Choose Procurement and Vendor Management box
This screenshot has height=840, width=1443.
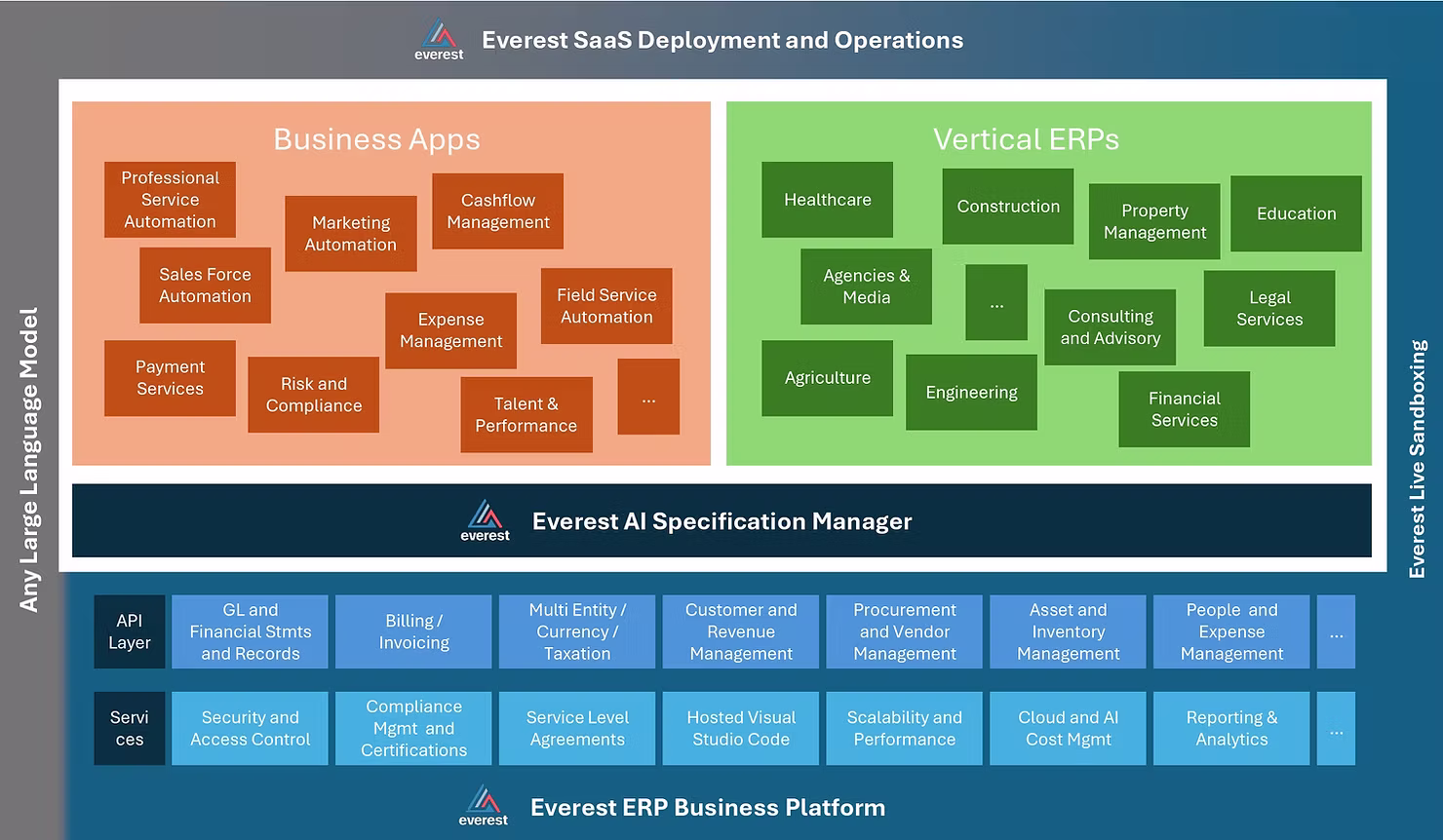click(x=905, y=631)
